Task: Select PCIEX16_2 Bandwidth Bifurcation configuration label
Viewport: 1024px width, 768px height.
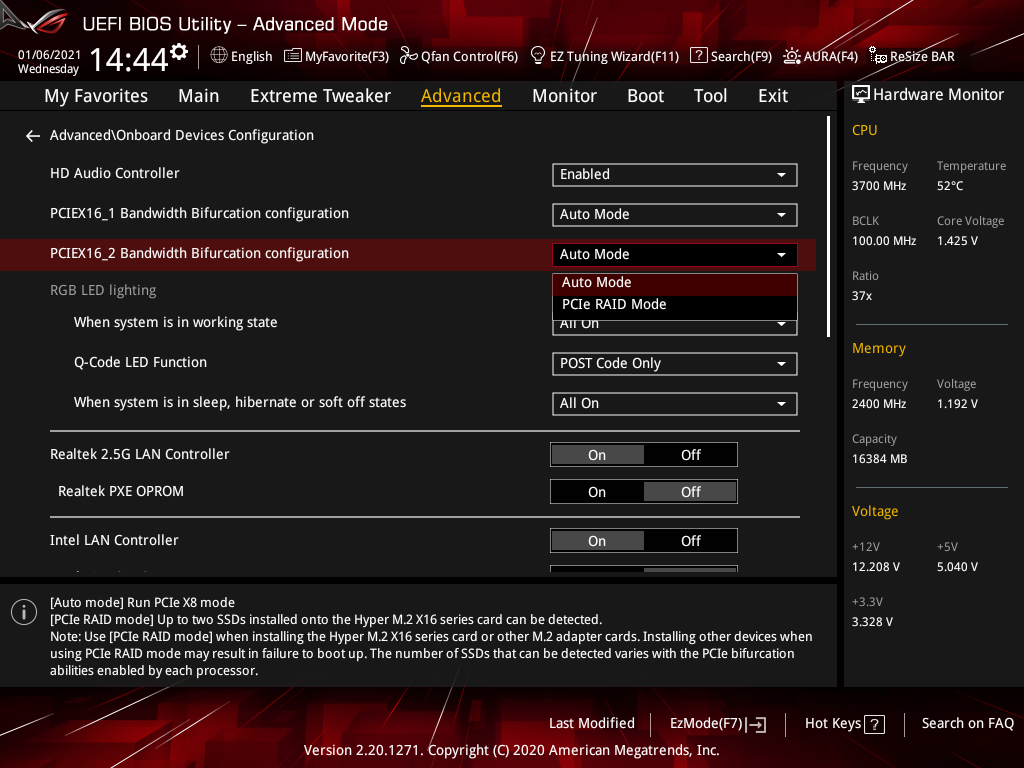Action: click(x=199, y=253)
